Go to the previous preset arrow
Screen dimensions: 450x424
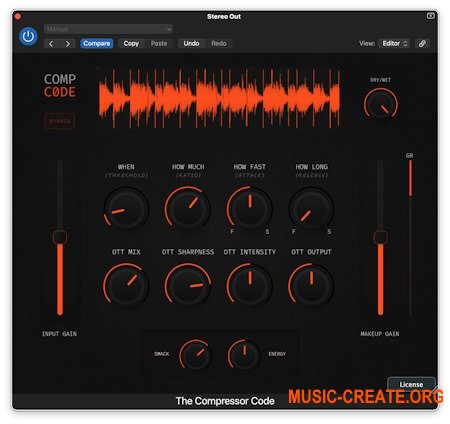(x=51, y=44)
